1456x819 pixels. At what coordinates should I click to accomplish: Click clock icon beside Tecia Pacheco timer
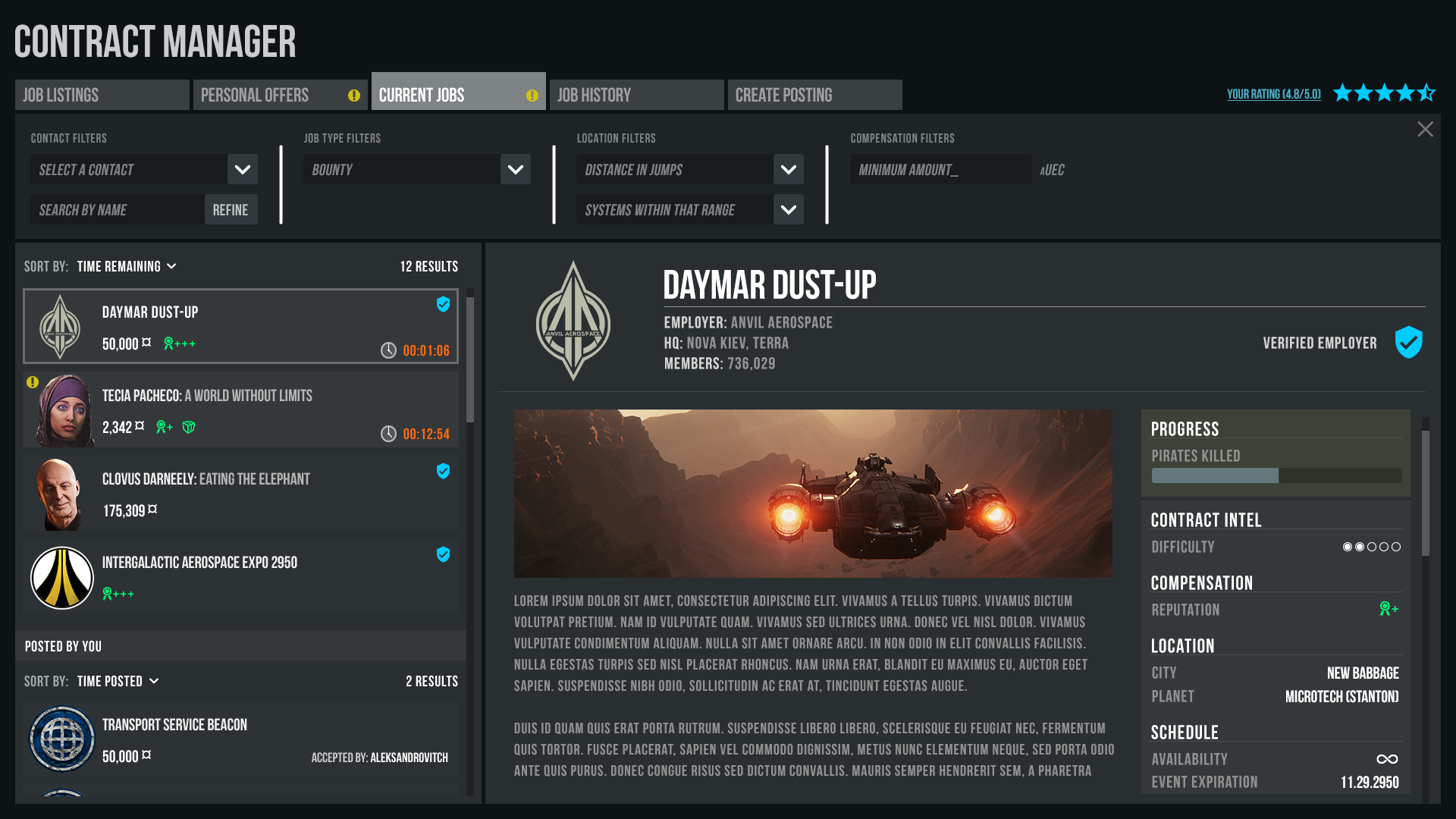[388, 434]
